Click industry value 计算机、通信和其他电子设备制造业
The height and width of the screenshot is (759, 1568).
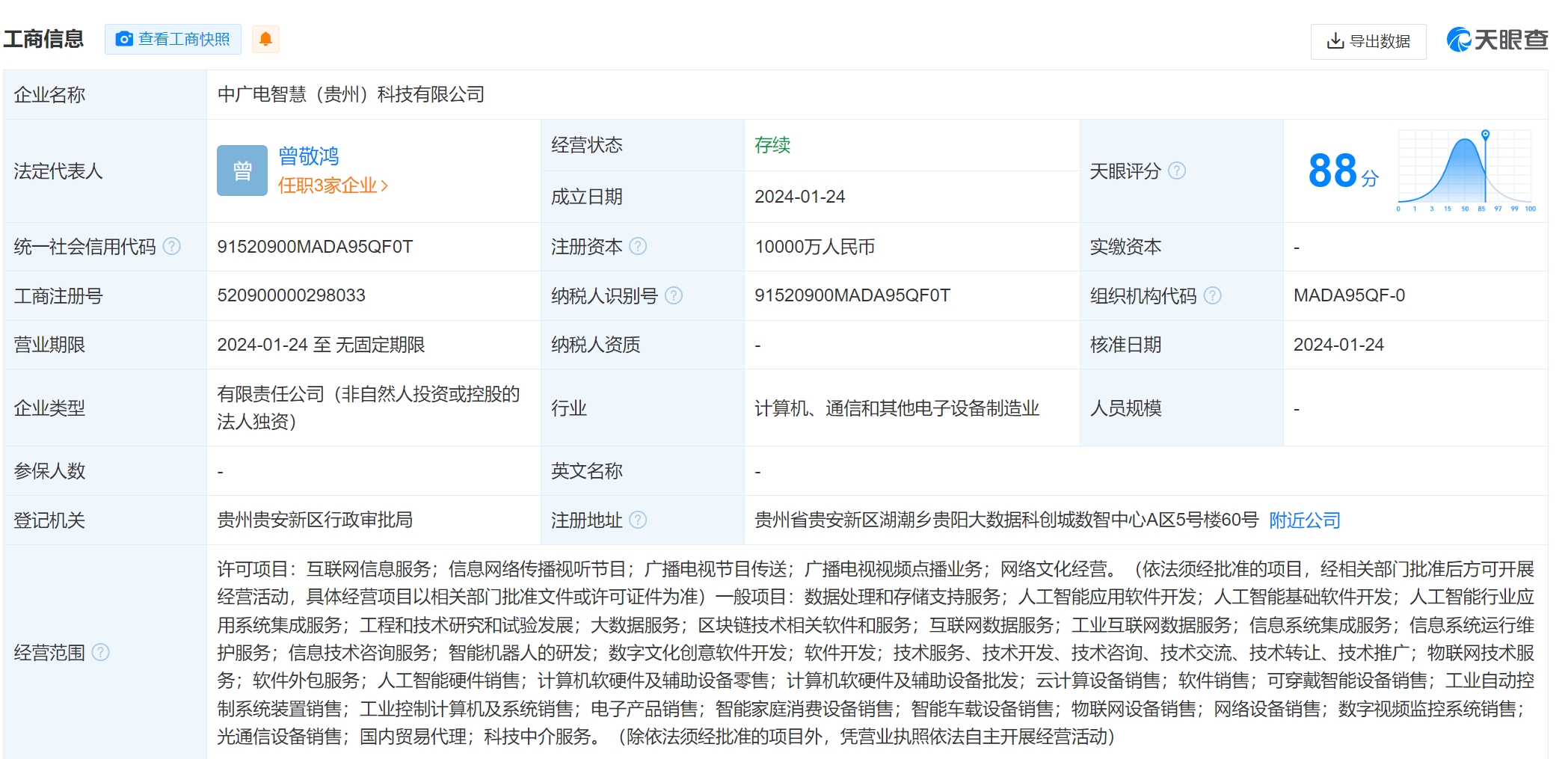point(897,408)
